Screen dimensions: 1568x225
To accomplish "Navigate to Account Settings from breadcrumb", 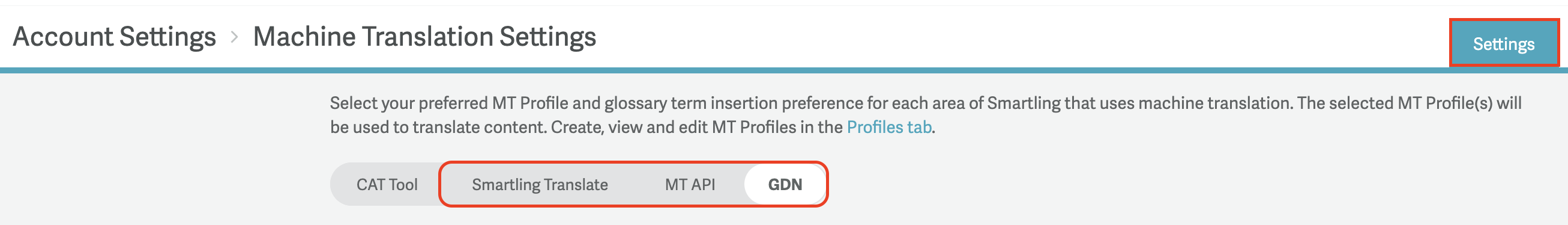I will point(115,37).
